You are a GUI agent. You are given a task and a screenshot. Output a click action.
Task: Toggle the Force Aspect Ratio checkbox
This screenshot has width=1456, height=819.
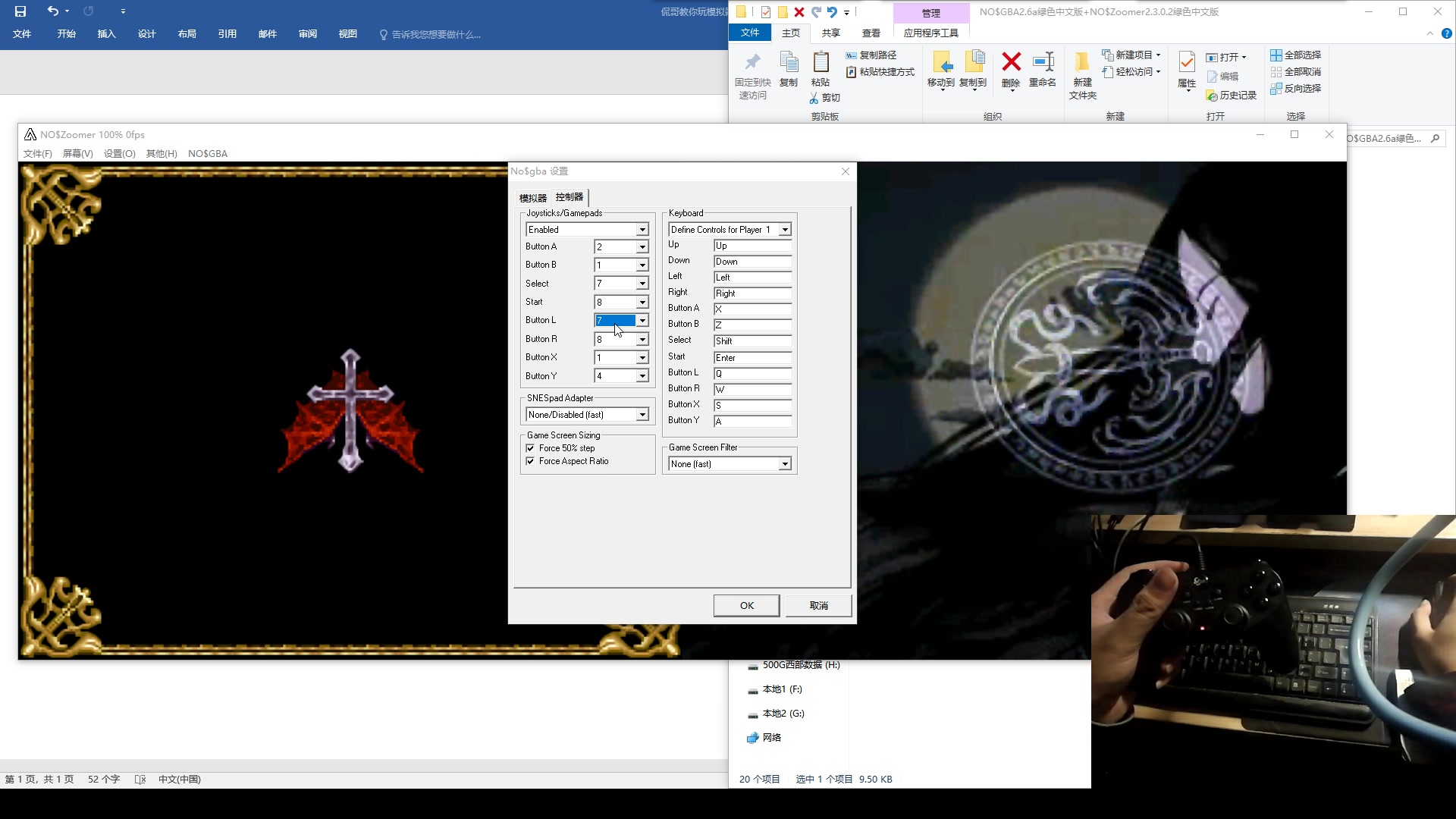pyautogui.click(x=530, y=461)
